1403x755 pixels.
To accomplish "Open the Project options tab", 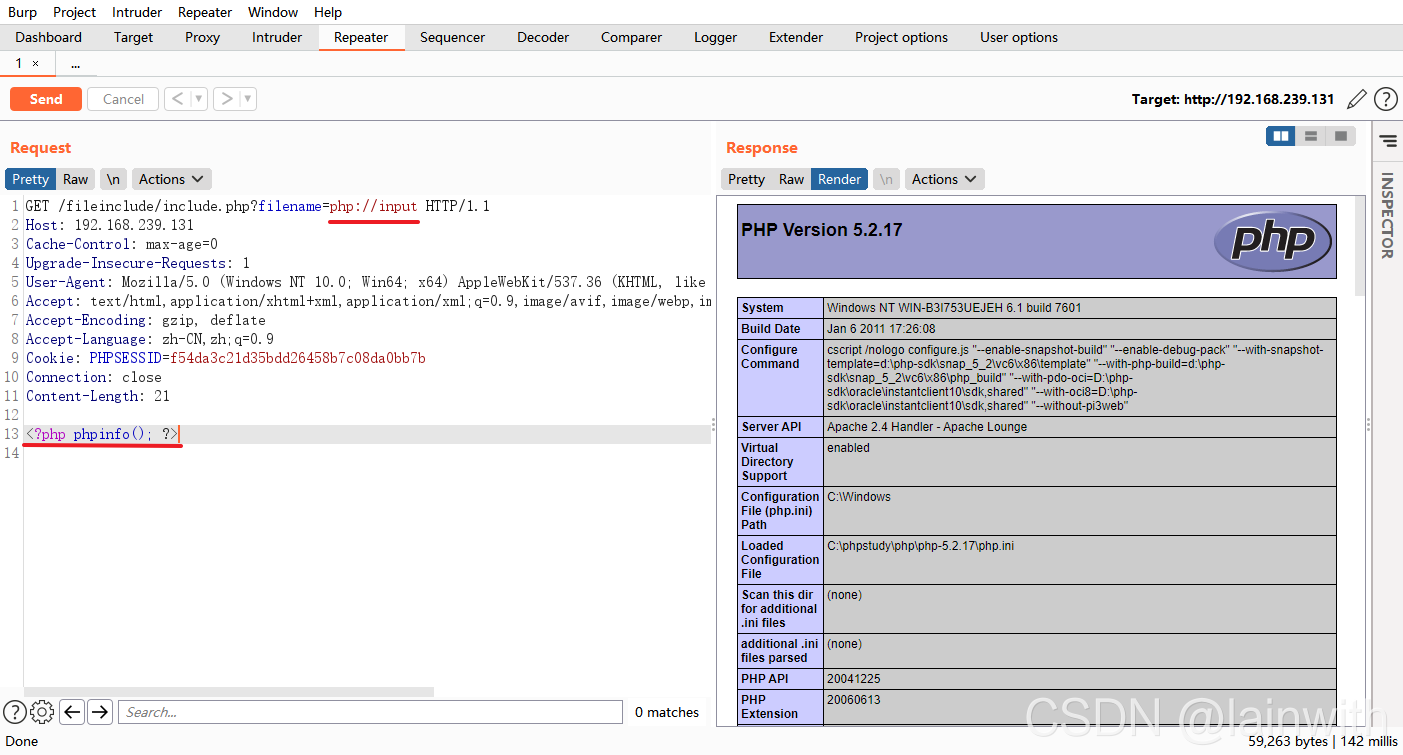I will click(901, 37).
